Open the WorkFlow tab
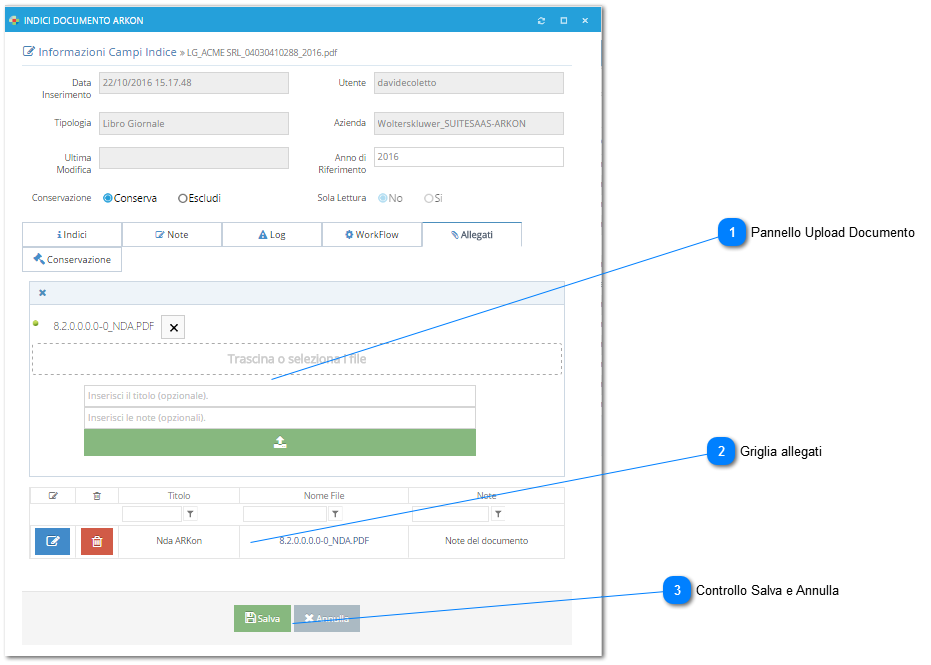 [x=372, y=235]
